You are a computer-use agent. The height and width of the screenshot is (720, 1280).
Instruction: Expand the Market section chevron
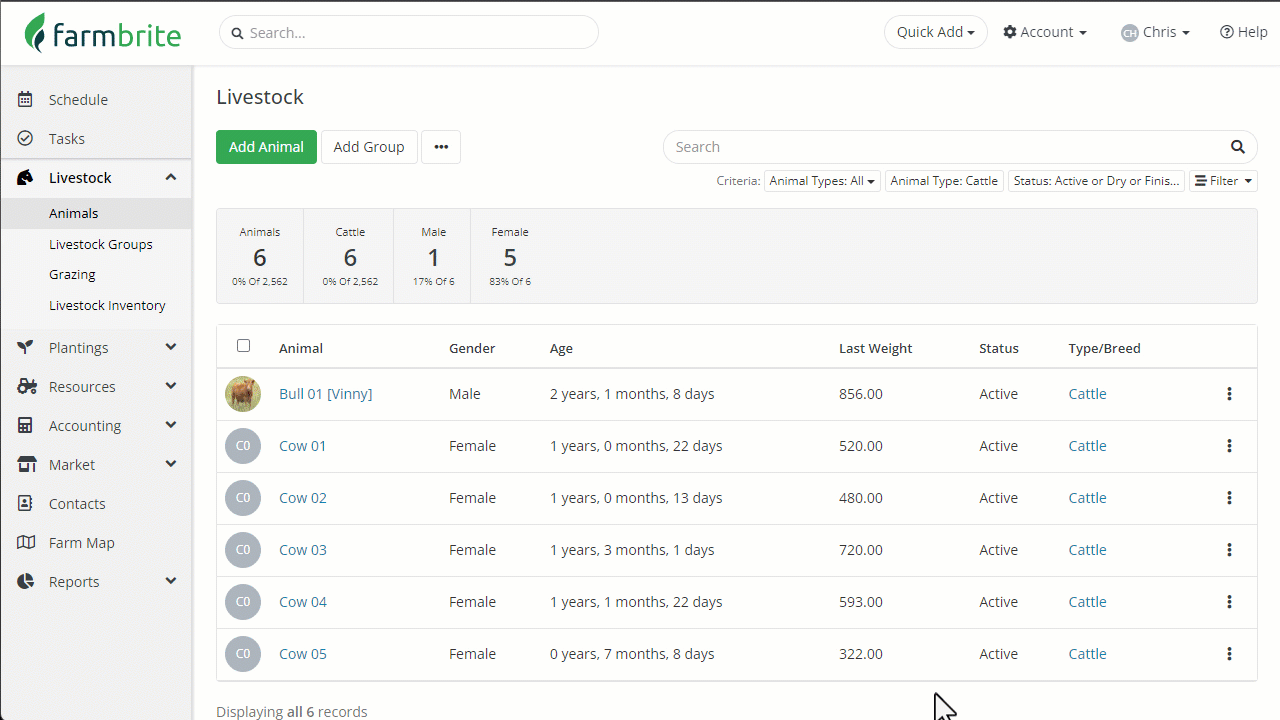pos(171,465)
